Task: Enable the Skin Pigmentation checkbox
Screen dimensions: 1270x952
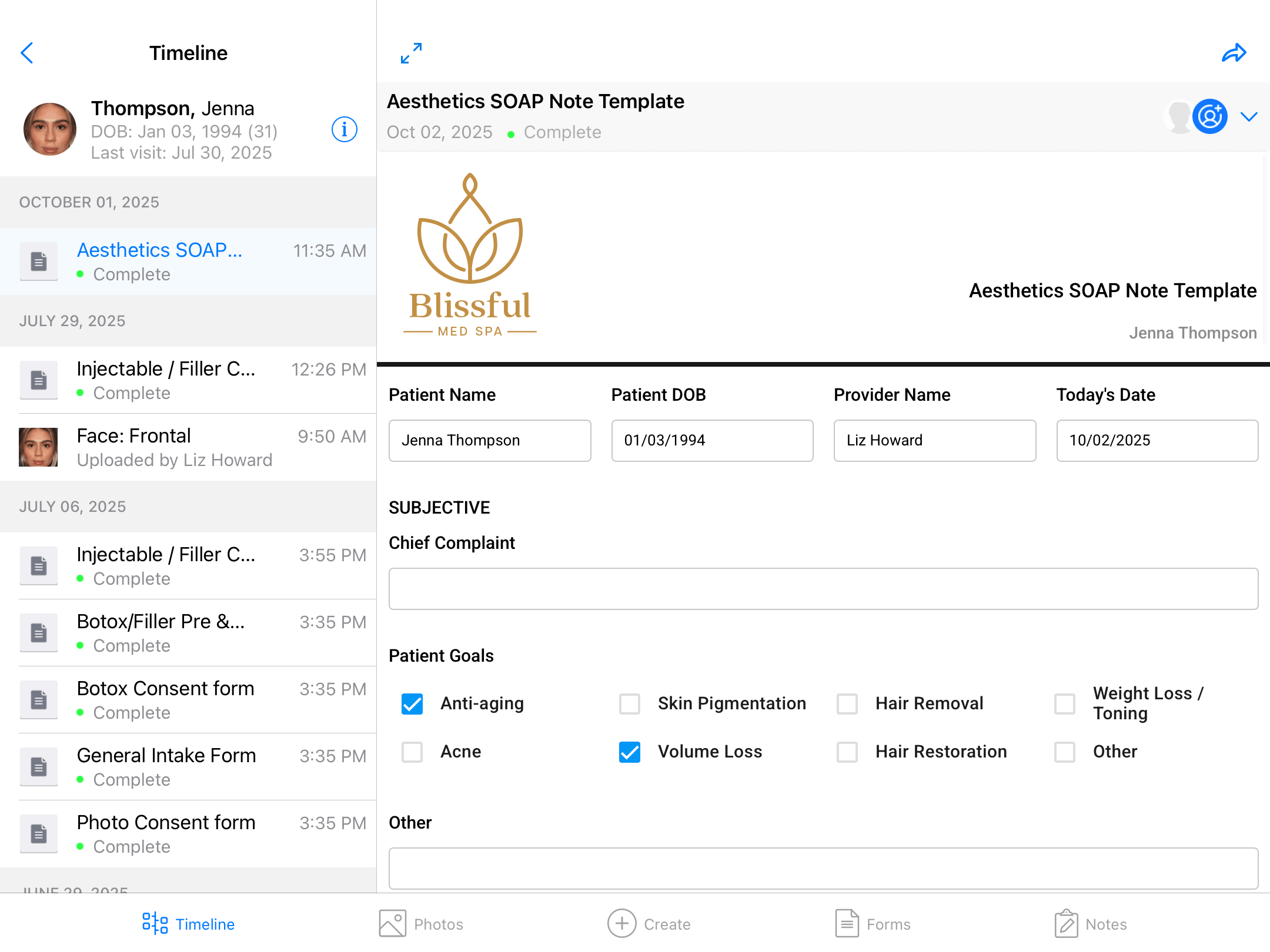Action: pos(629,703)
